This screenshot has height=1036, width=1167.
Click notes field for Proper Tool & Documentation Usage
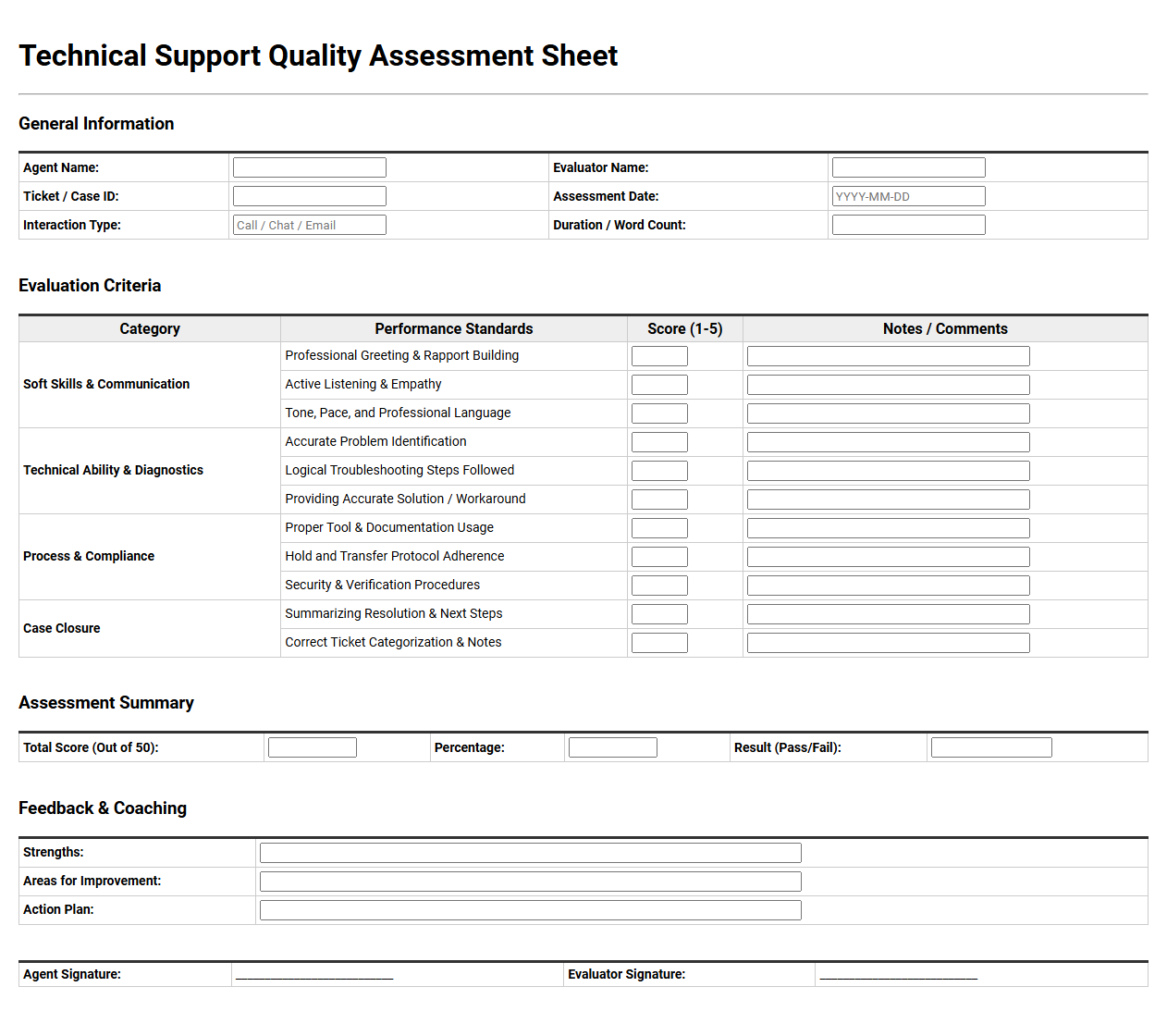click(889, 528)
